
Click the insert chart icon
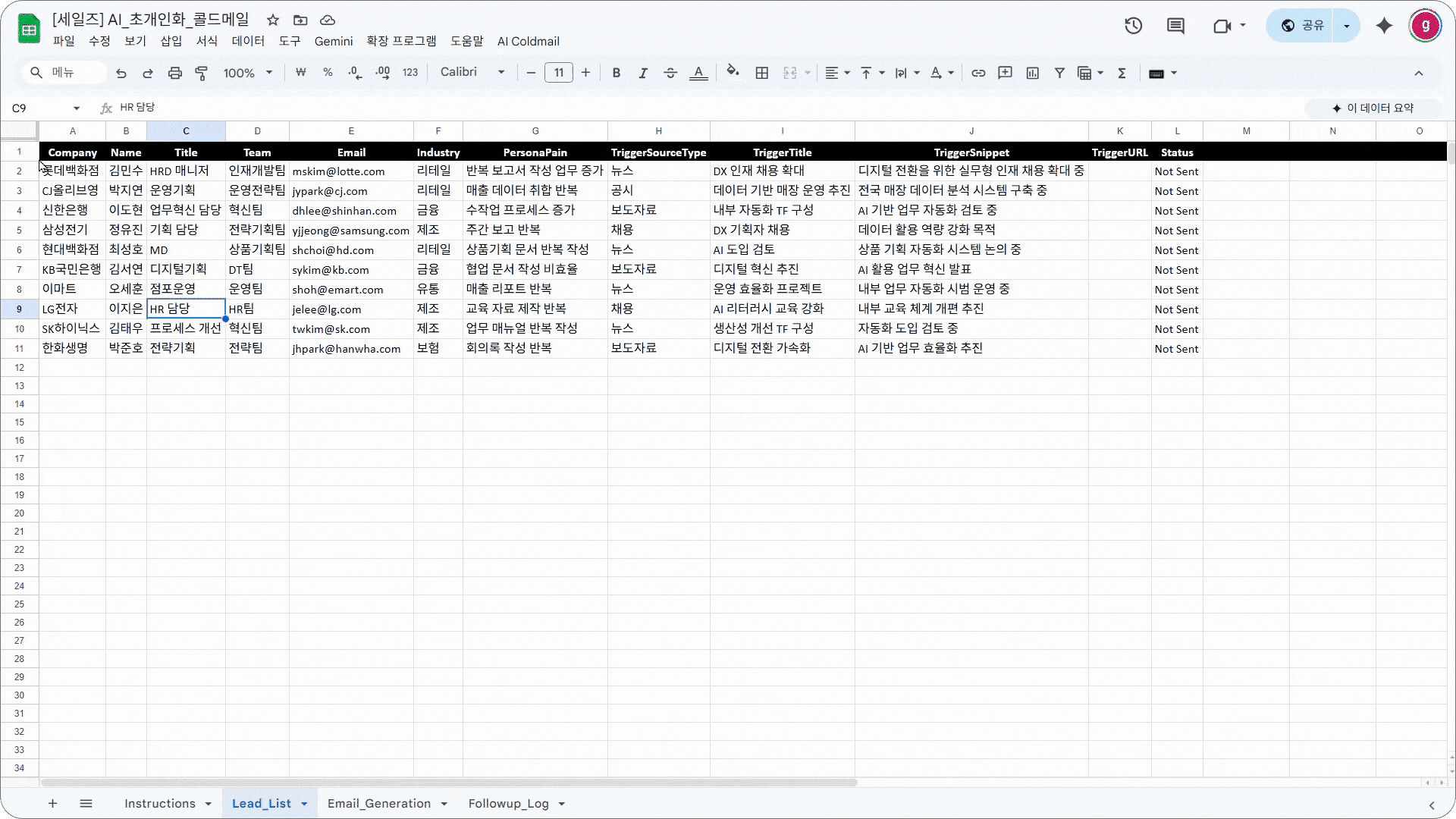pos(1032,73)
